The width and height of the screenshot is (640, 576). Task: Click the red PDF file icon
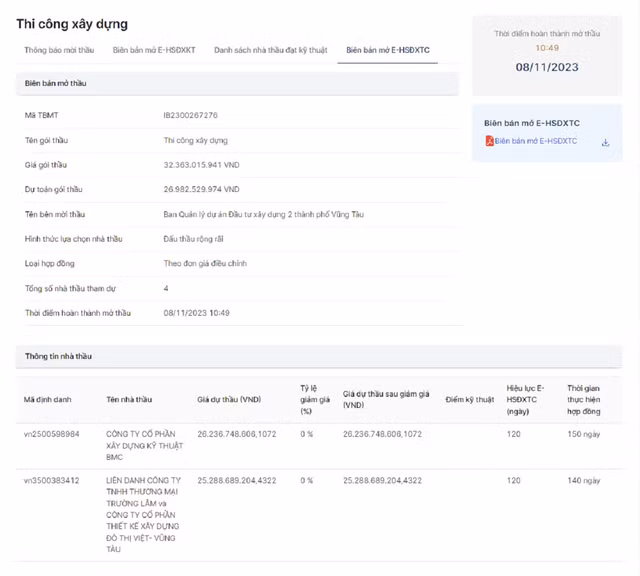(489, 142)
